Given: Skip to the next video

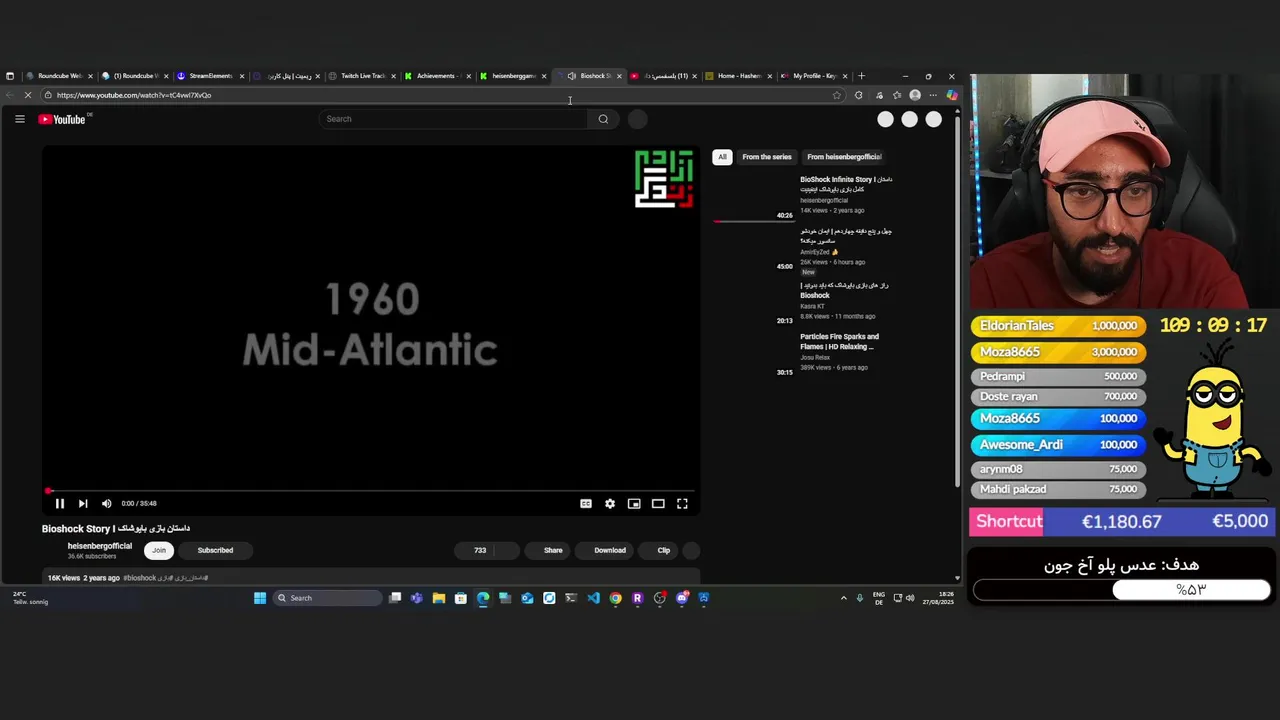Looking at the screenshot, I should pyautogui.click(x=83, y=504).
